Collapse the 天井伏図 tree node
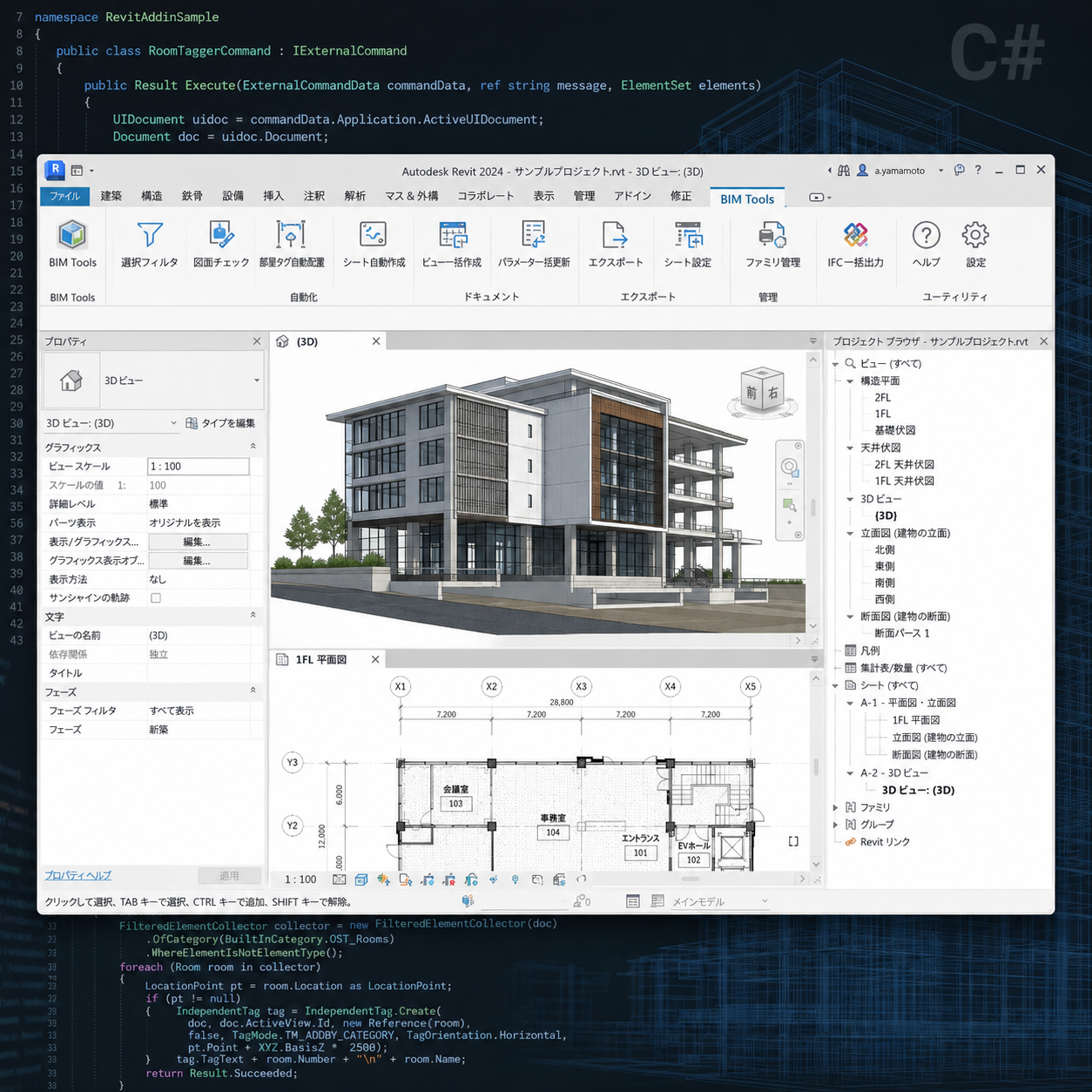Viewport: 1092px width, 1092px height. (x=850, y=448)
